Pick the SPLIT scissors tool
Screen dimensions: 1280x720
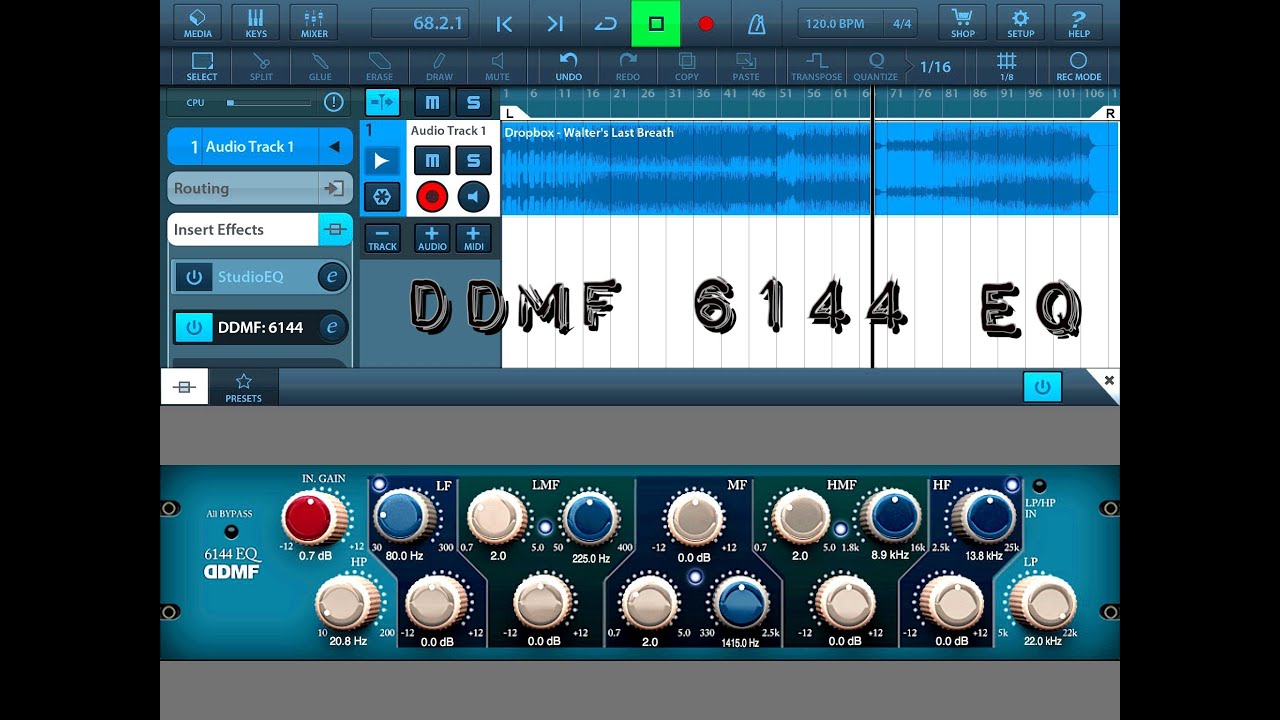tap(261, 66)
